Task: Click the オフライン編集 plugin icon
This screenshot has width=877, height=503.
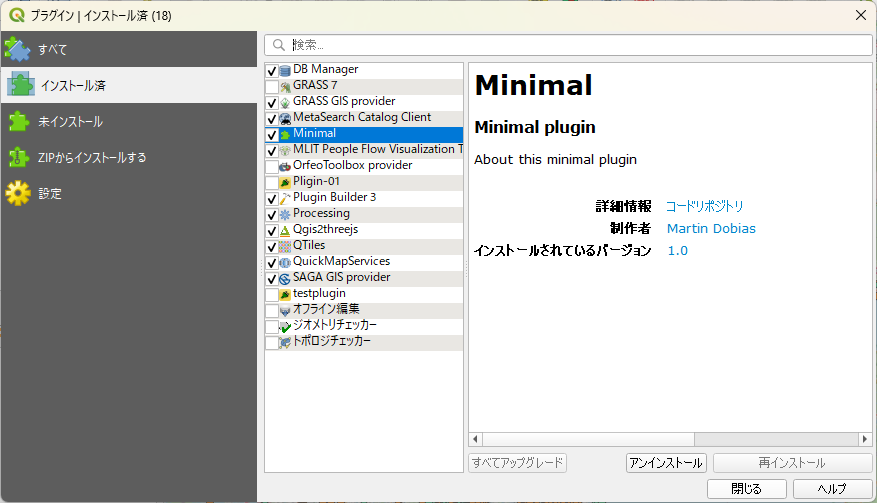Action: [285, 311]
